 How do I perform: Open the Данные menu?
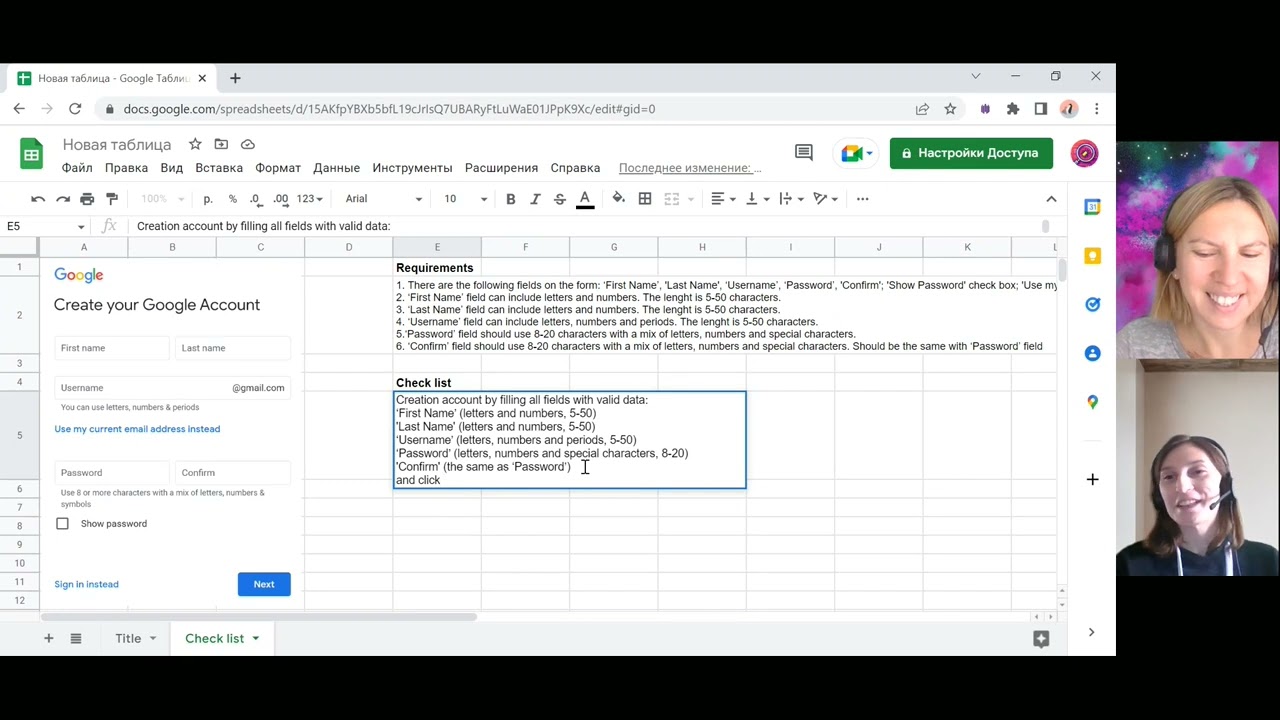click(336, 168)
